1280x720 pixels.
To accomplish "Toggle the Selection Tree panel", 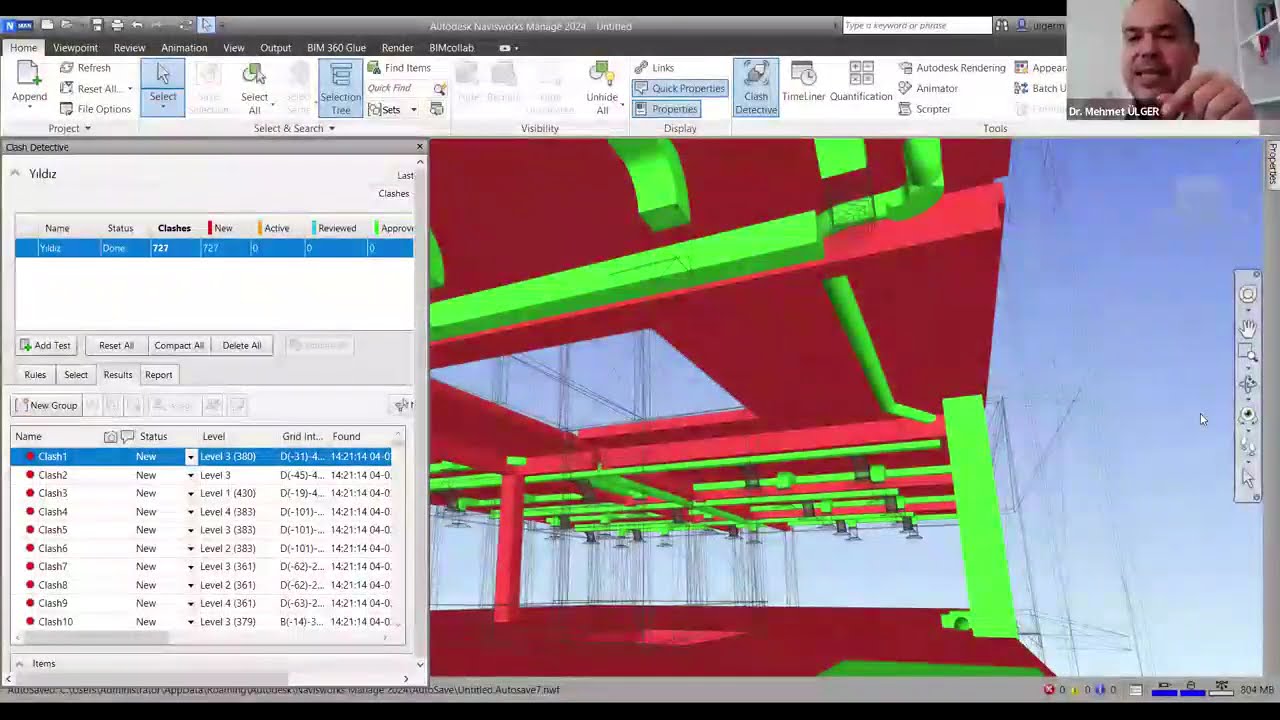I will [x=341, y=88].
